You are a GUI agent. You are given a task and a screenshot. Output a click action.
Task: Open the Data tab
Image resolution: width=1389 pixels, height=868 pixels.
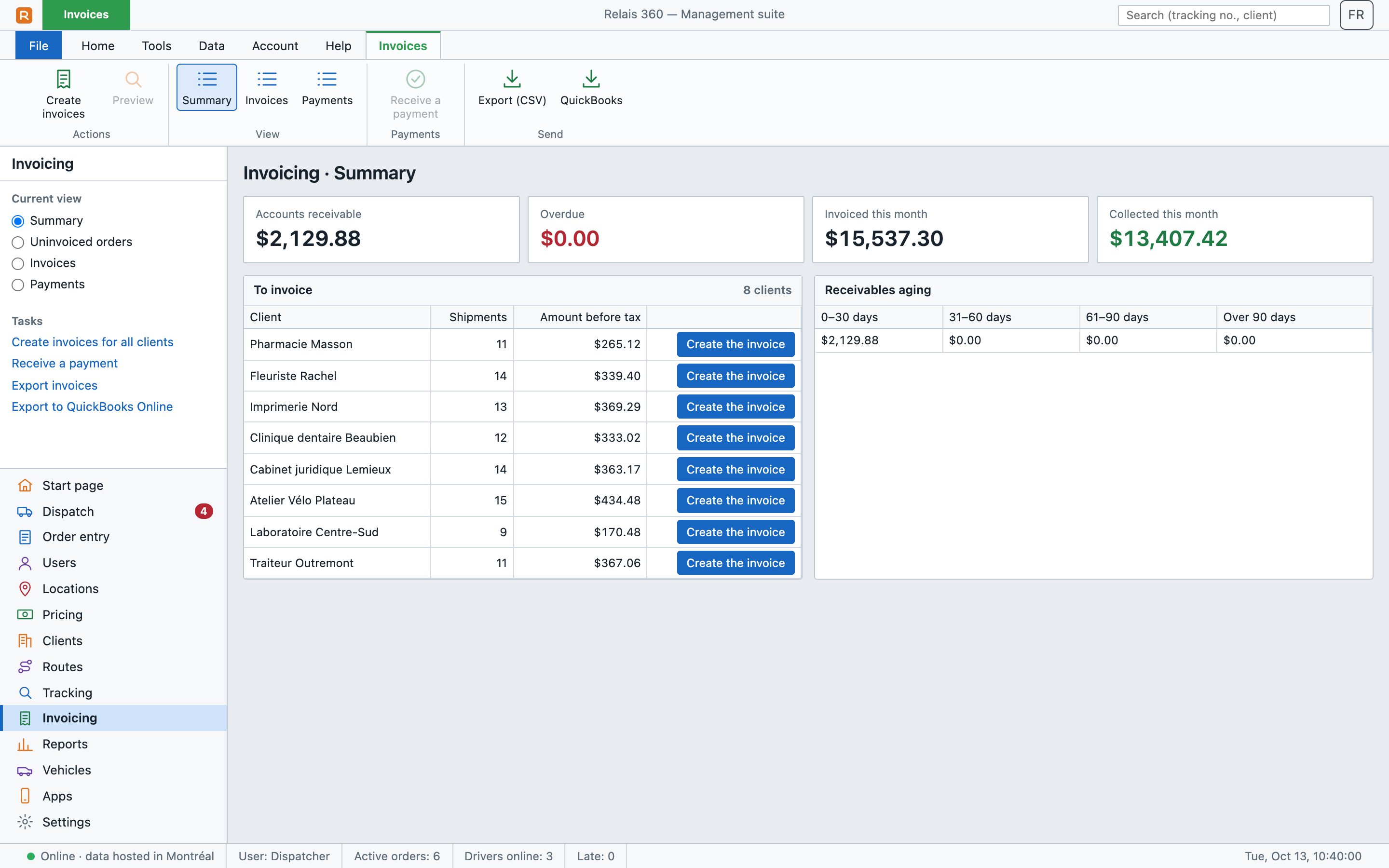tap(212, 45)
